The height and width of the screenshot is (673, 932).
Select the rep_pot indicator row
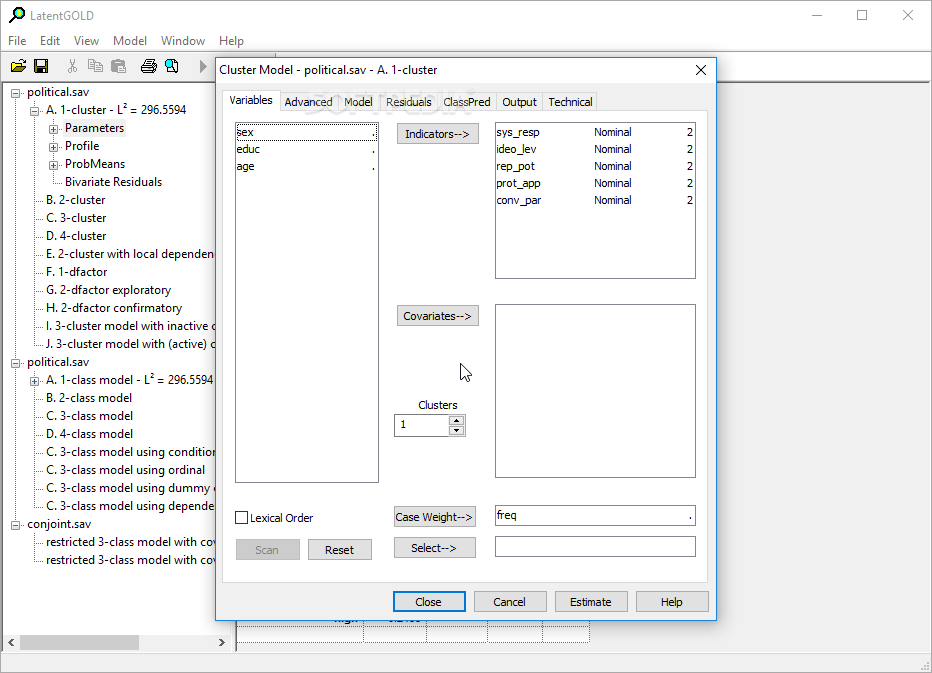tap(595, 166)
